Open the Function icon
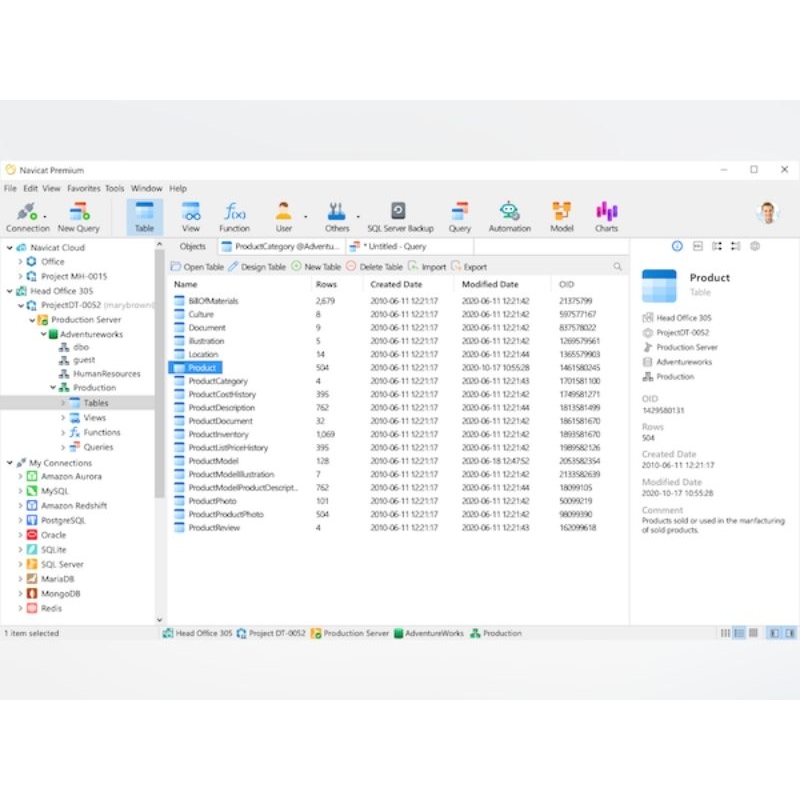 (234, 217)
